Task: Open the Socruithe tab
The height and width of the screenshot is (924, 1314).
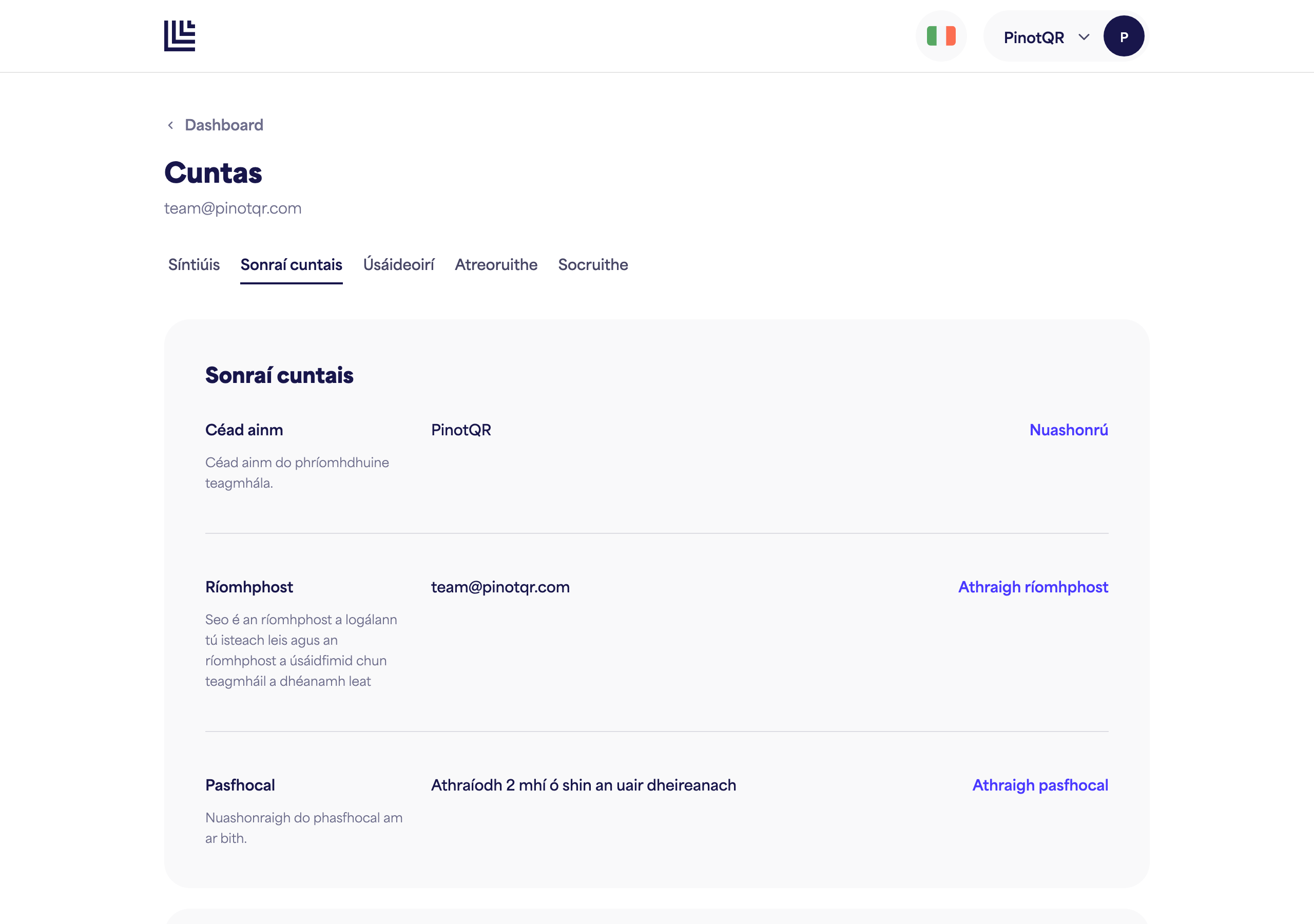Action: pyautogui.click(x=593, y=264)
